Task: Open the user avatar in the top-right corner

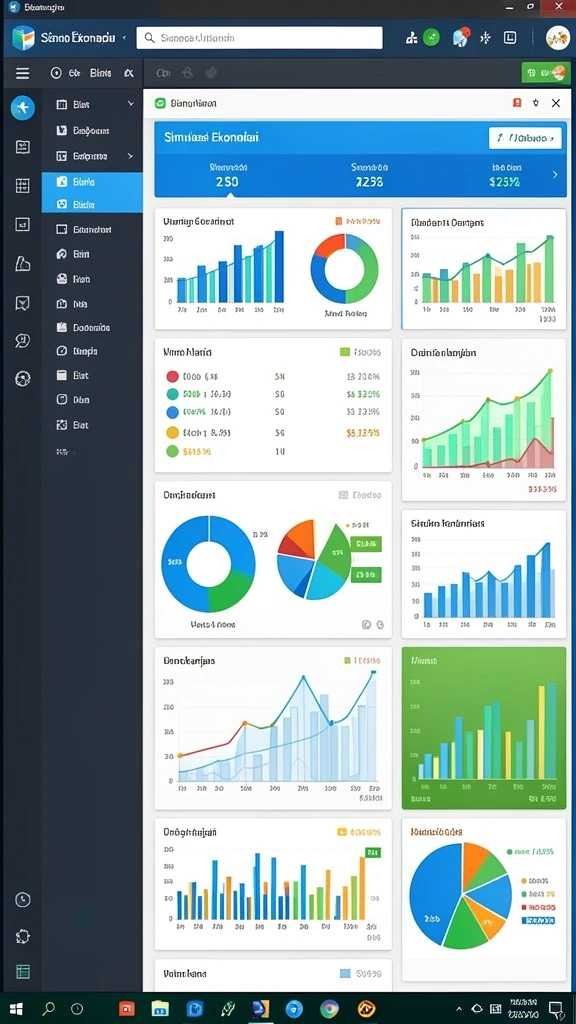Action: pyautogui.click(x=558, y=38)
